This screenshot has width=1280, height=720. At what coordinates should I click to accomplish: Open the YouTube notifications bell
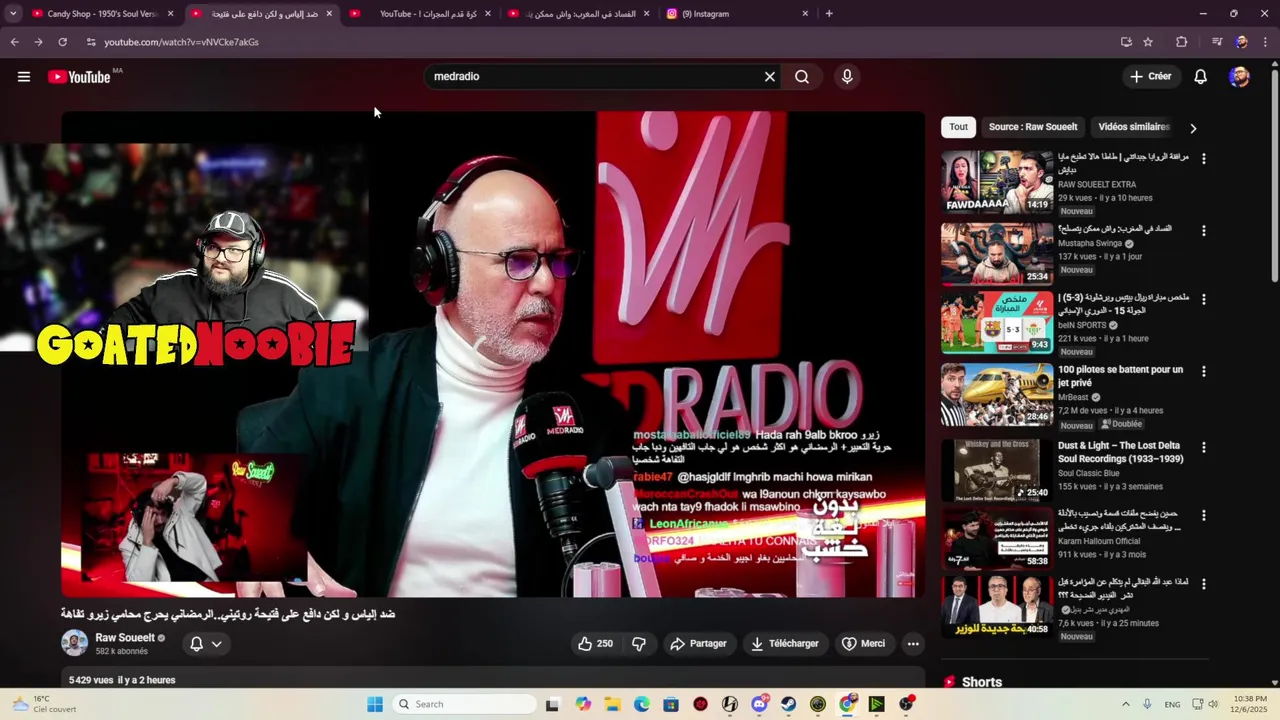tap(1201, 77)
